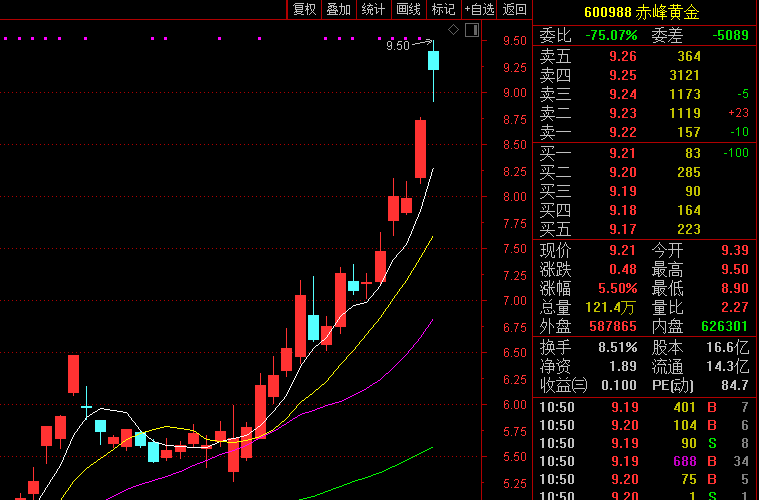Click the 9.00 price axis label
This screenshot has width=759, height=500.
click(x=515, y=92)
